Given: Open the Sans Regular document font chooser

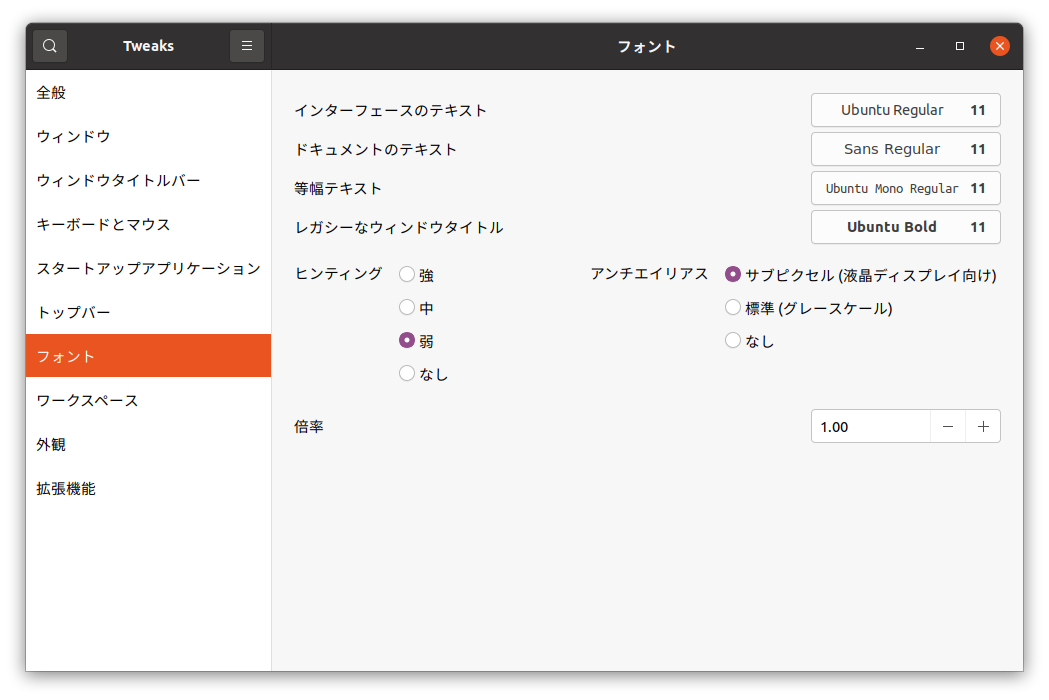Looking at the screenshot, I should coord(905,149).
